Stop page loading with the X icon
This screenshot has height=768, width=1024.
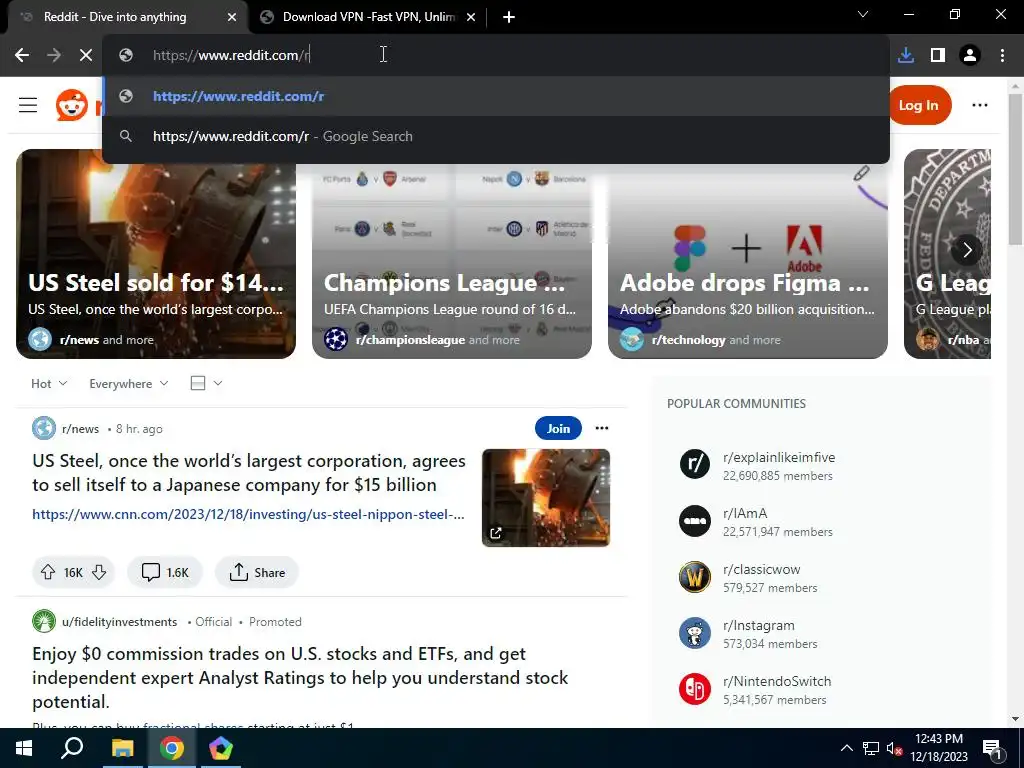coord(86,55)
